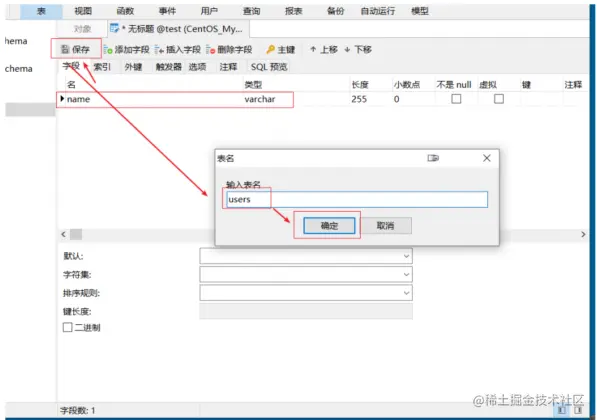Toggle the 虚拟 checkbox for name field

499,99
